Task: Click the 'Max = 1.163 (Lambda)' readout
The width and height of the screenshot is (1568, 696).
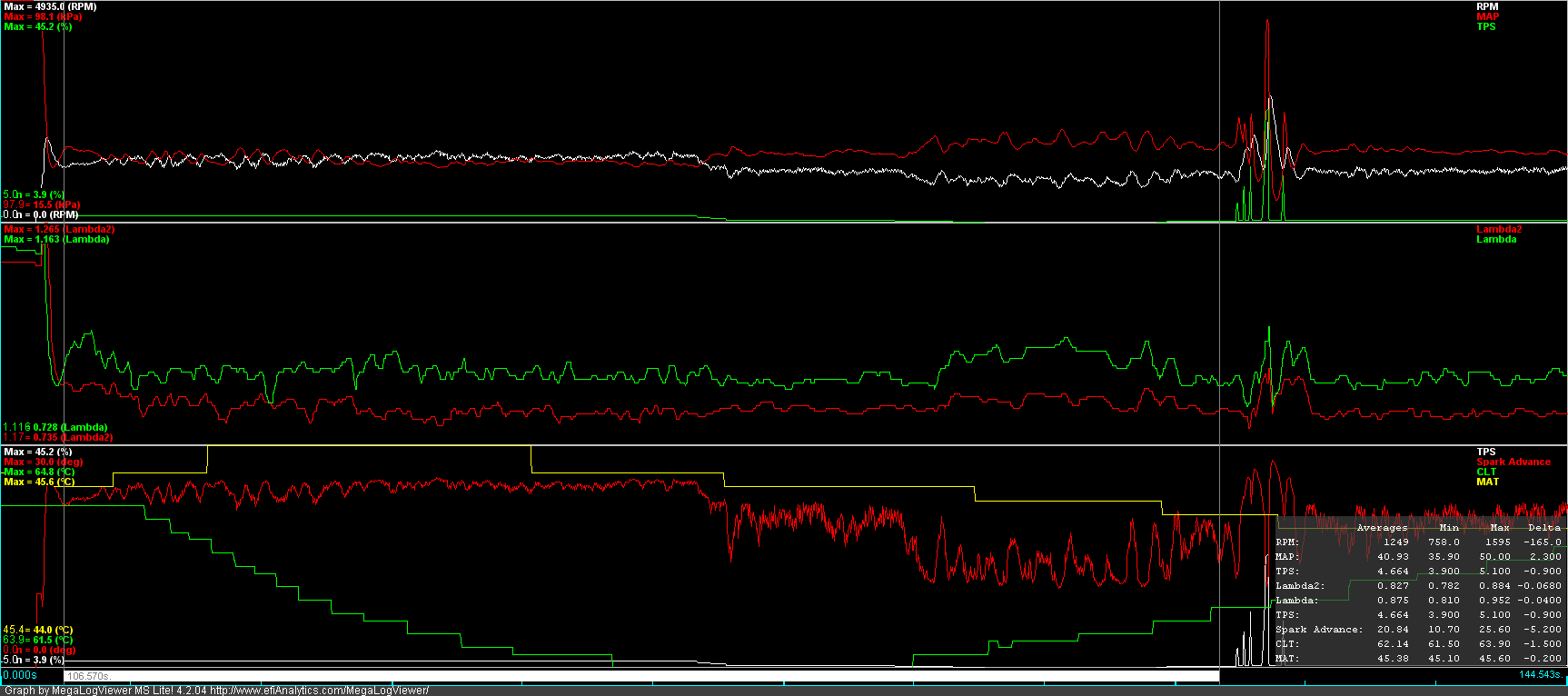Action: pyautogui.click(x=56, y=239)
